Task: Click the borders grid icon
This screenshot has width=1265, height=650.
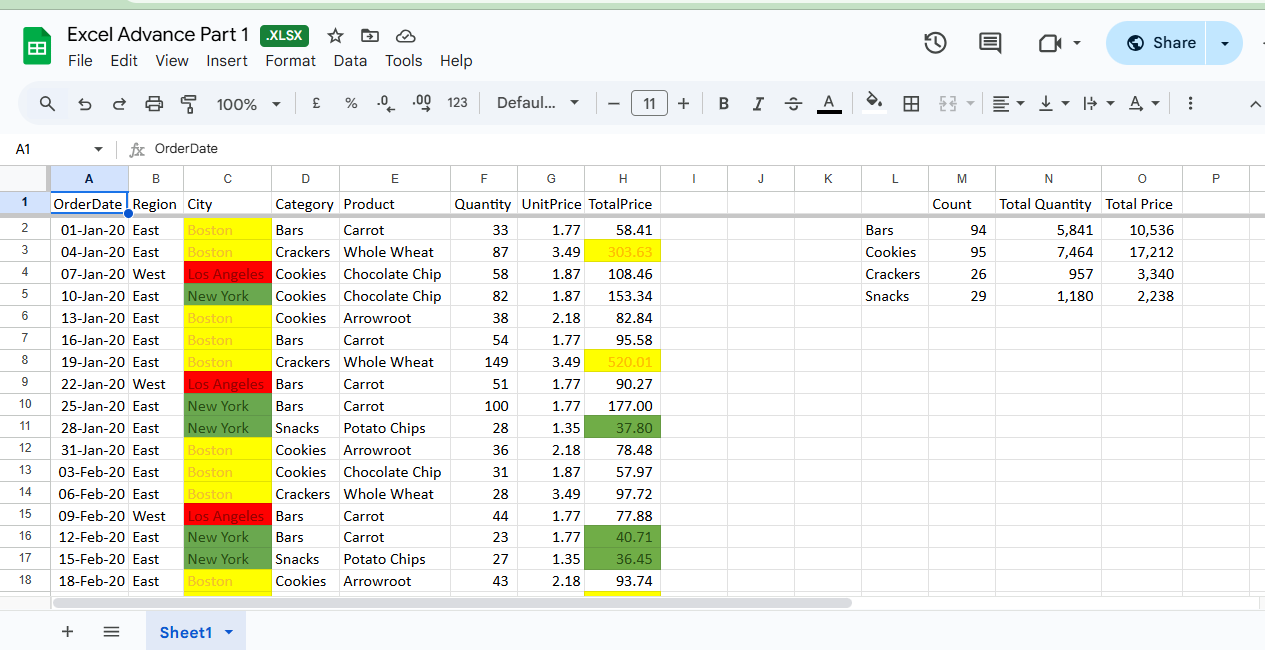Action: coord(911,104)
